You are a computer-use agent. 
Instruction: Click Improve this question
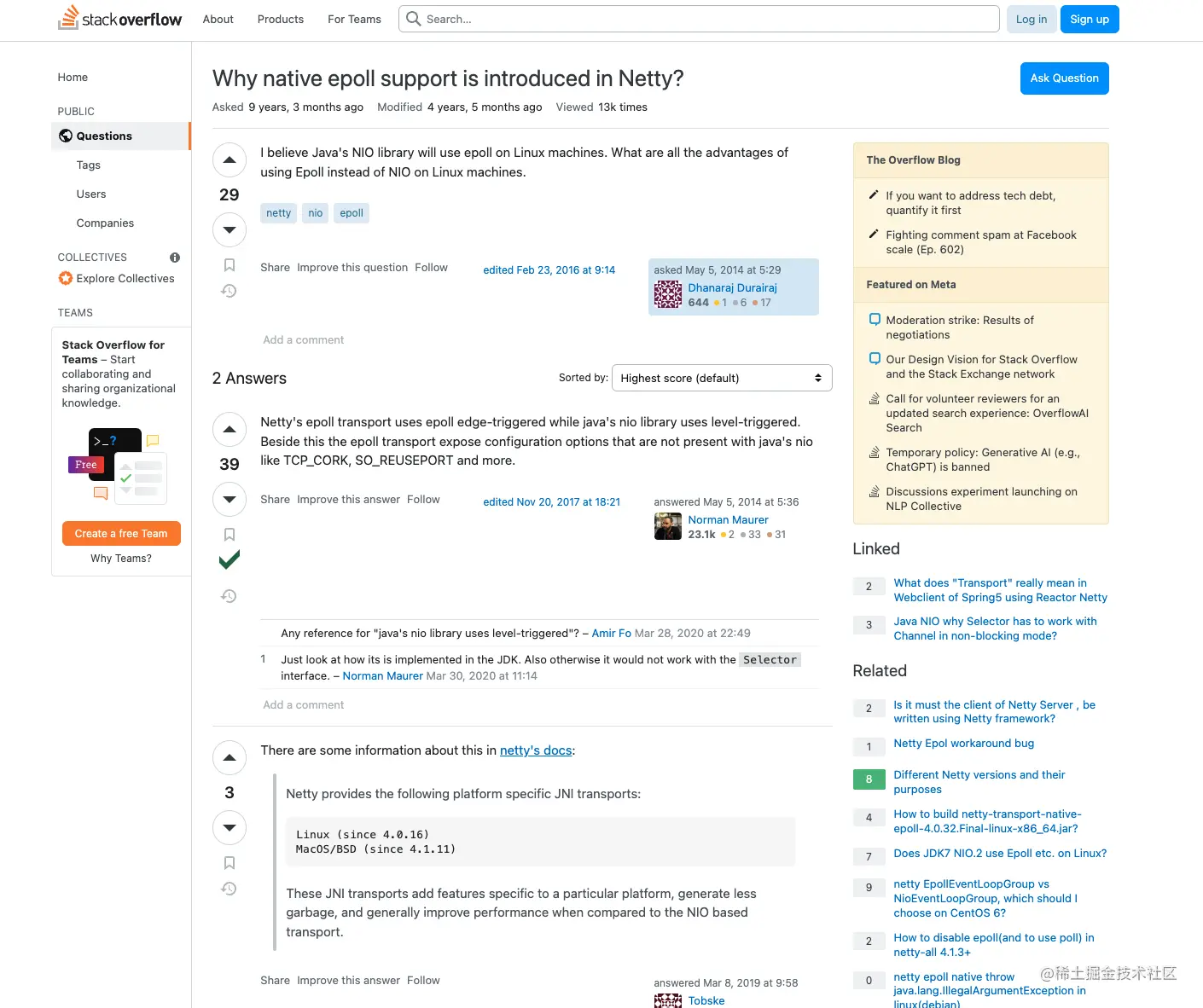pos(352,268)
